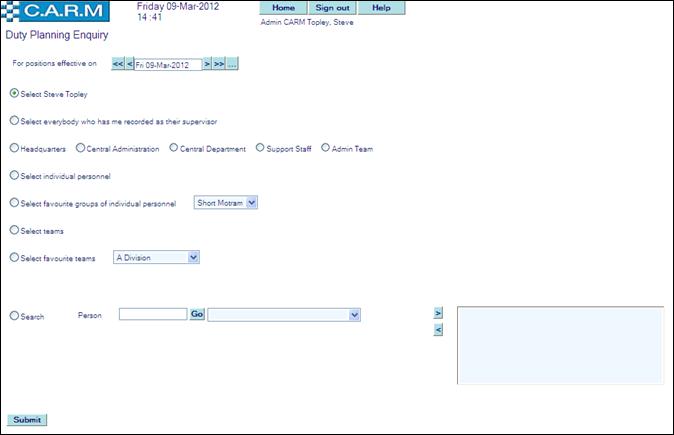The image size is (674, 435).
Task: Click the Person search text field
Action: click(x=153, y=315)
